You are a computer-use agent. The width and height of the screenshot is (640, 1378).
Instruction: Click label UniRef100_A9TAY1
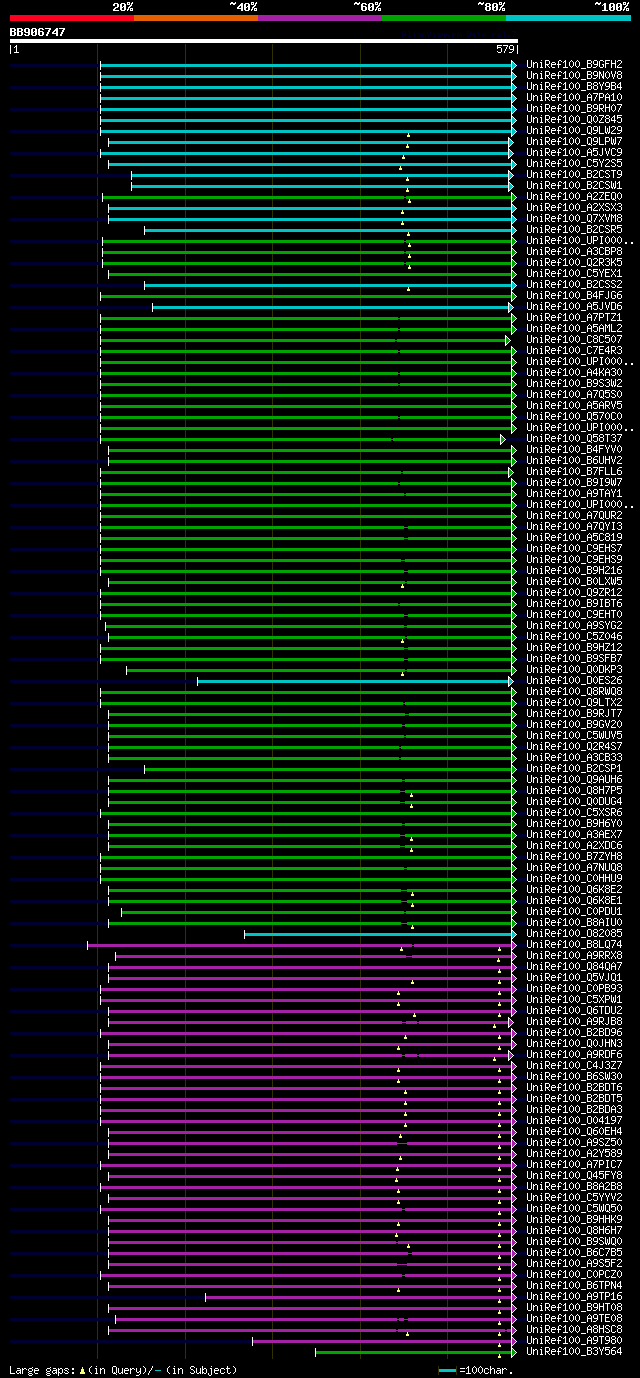point(574,493)
